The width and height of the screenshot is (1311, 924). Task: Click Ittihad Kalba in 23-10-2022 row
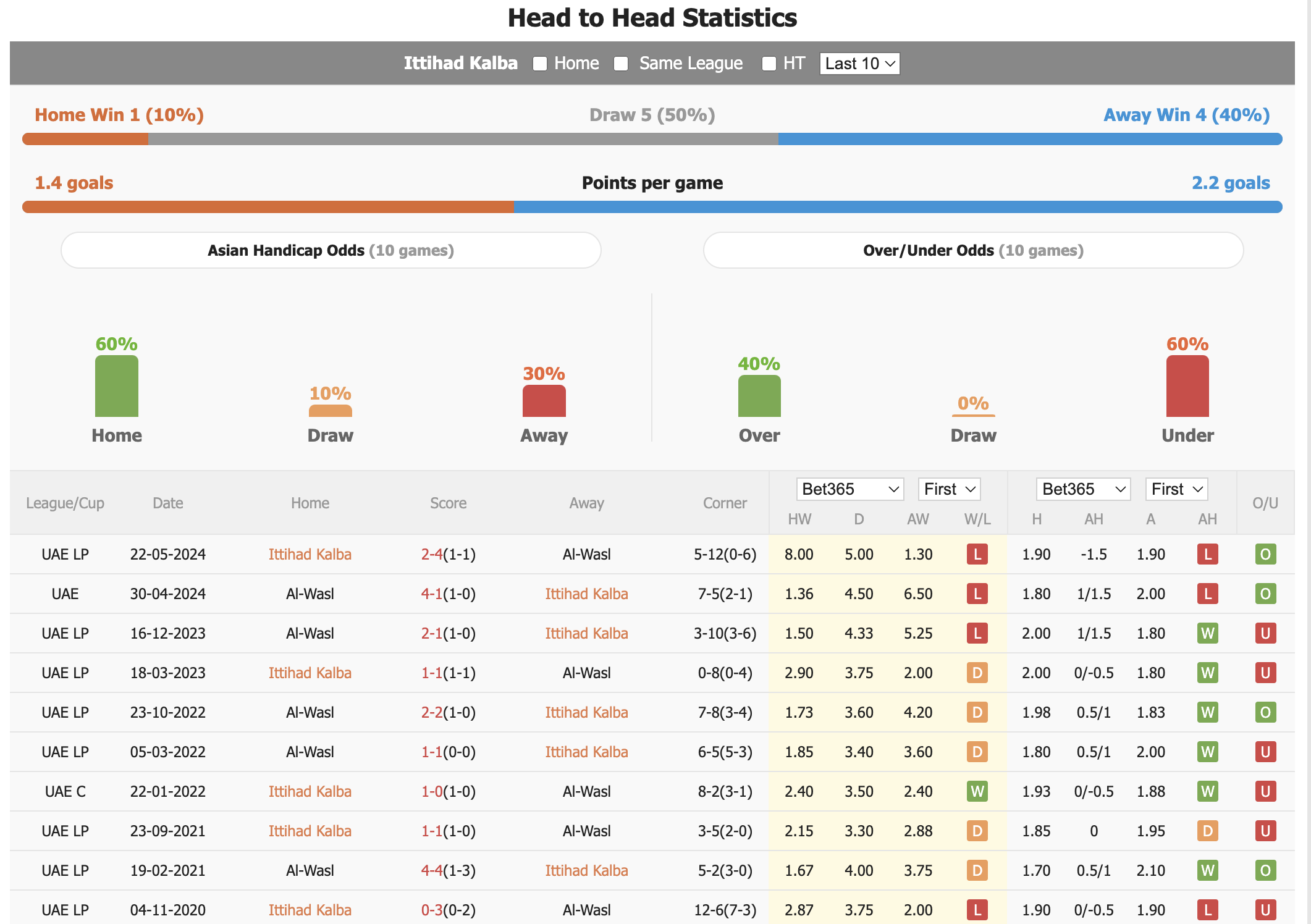pyautogui.click(x=586, y=712)
